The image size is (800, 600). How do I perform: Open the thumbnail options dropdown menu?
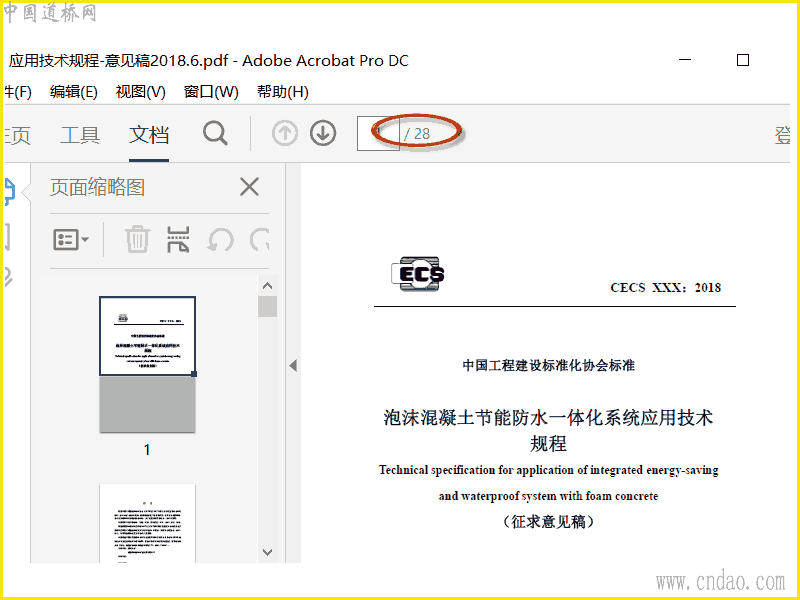(71, 239)
